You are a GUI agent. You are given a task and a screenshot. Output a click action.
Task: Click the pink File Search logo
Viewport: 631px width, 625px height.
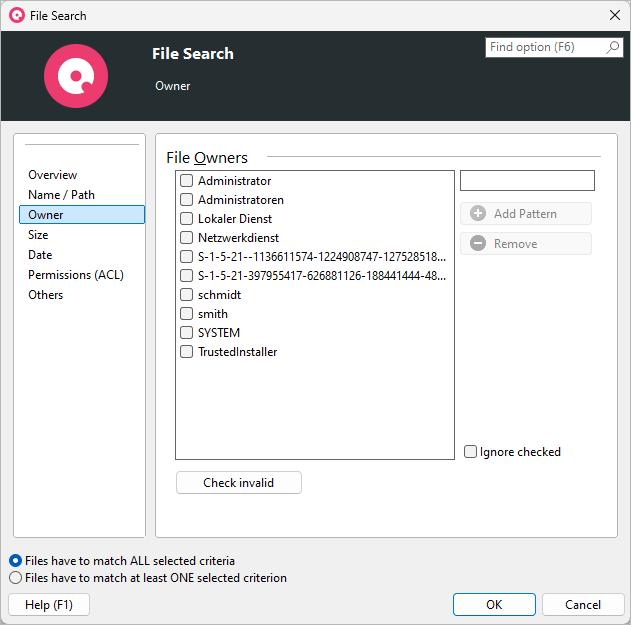(x=75, y=76)
